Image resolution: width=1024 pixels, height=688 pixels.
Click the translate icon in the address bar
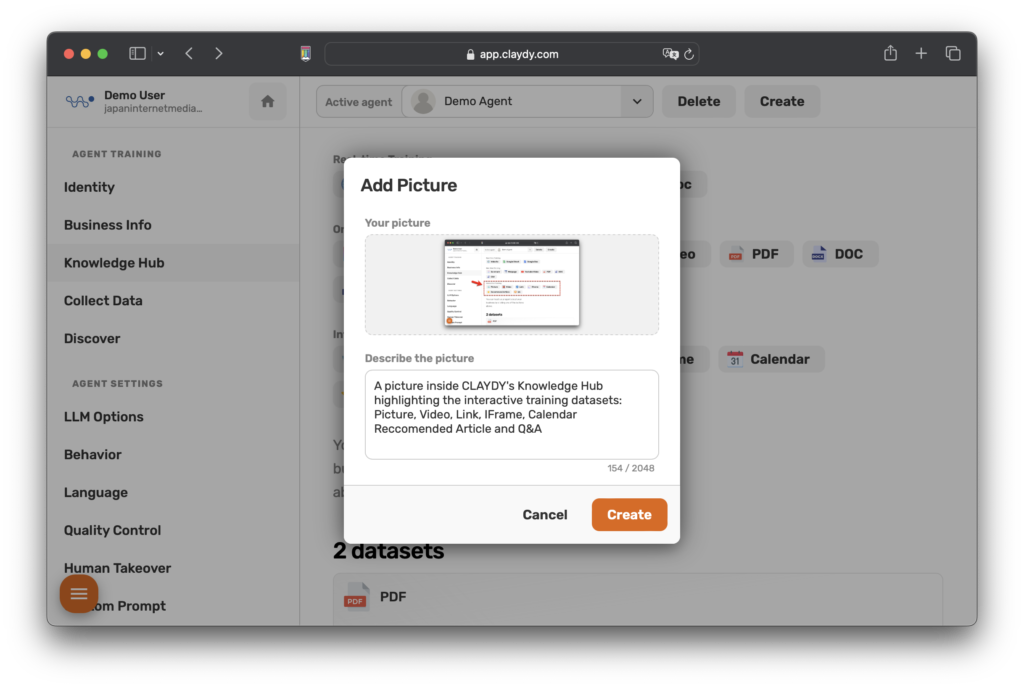[x=670, y=54]
